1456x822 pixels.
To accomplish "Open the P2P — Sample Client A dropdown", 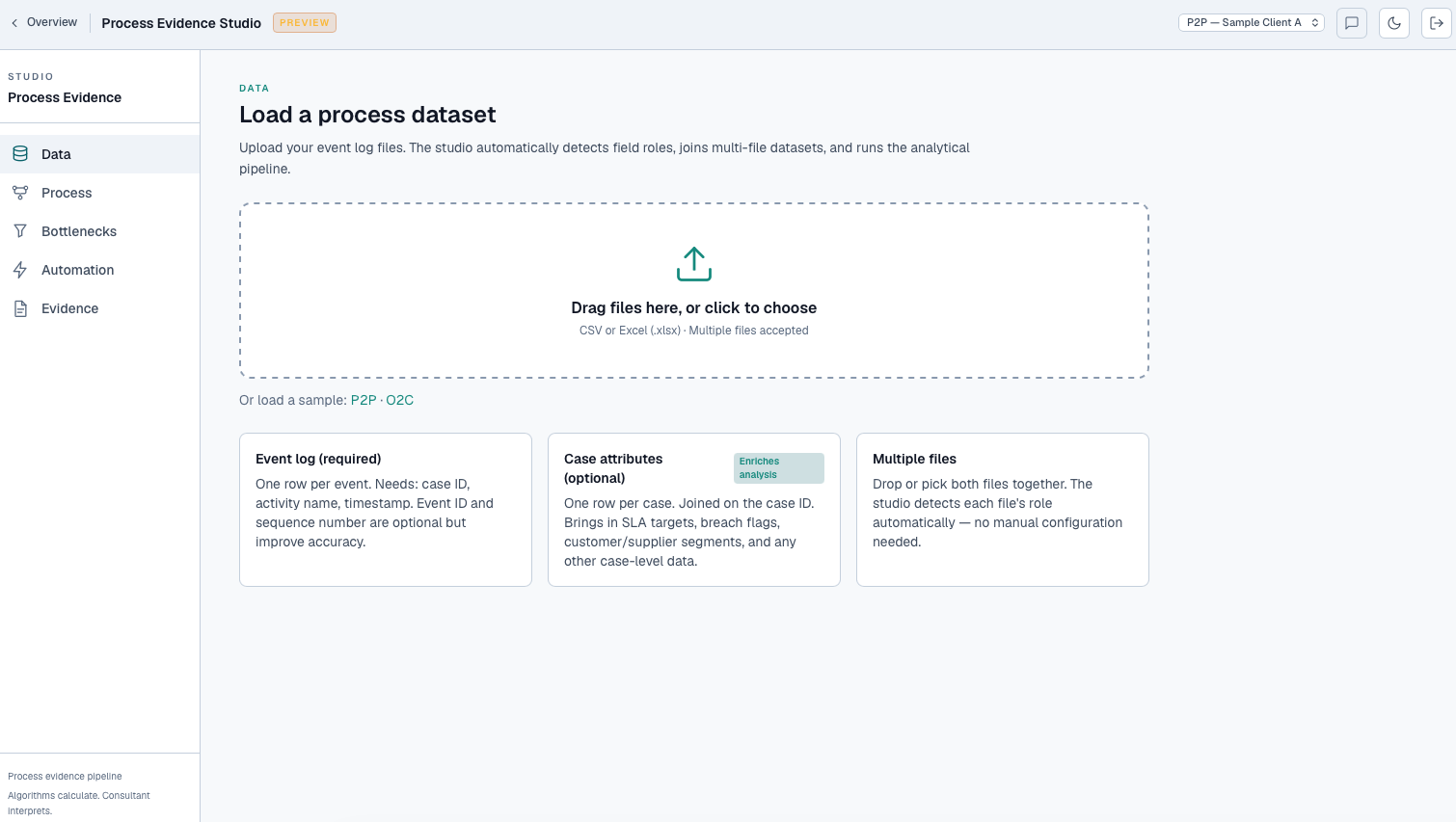I will (x=1251, y=22).
